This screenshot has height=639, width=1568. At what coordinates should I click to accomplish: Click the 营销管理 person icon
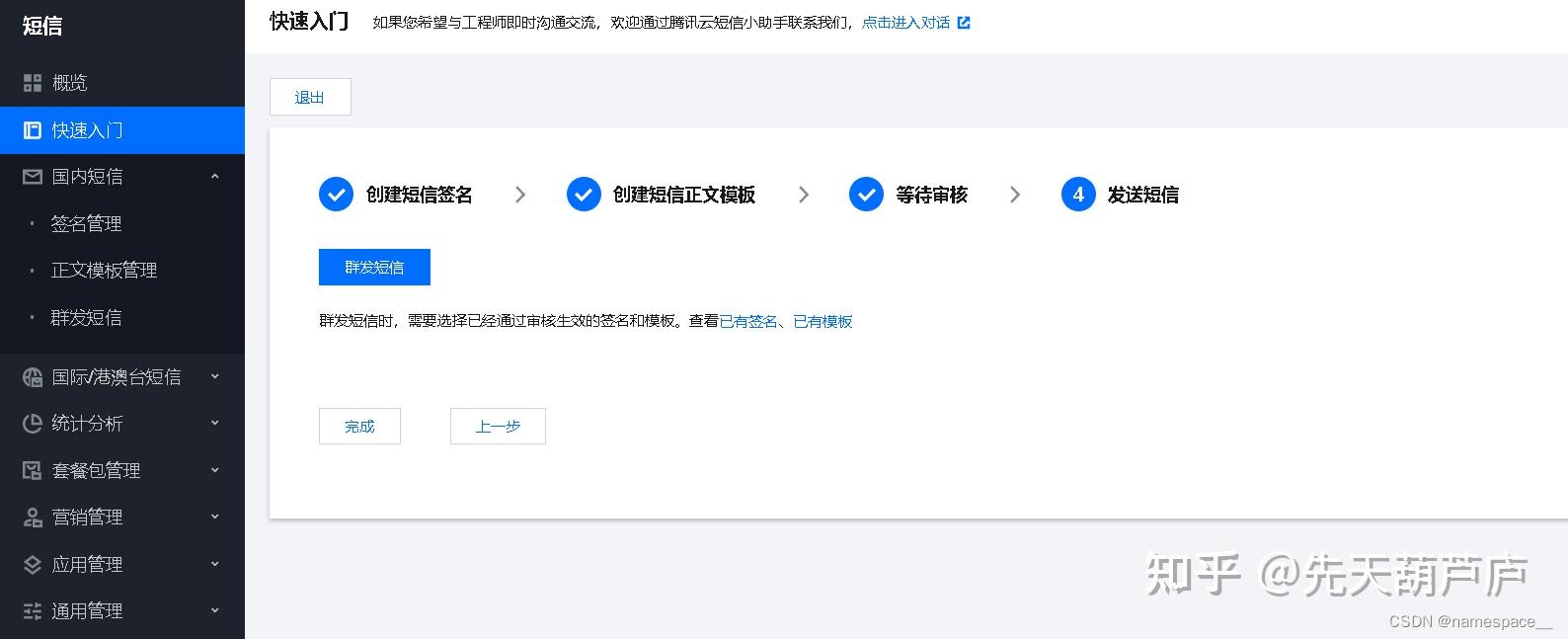click(33, 518)
